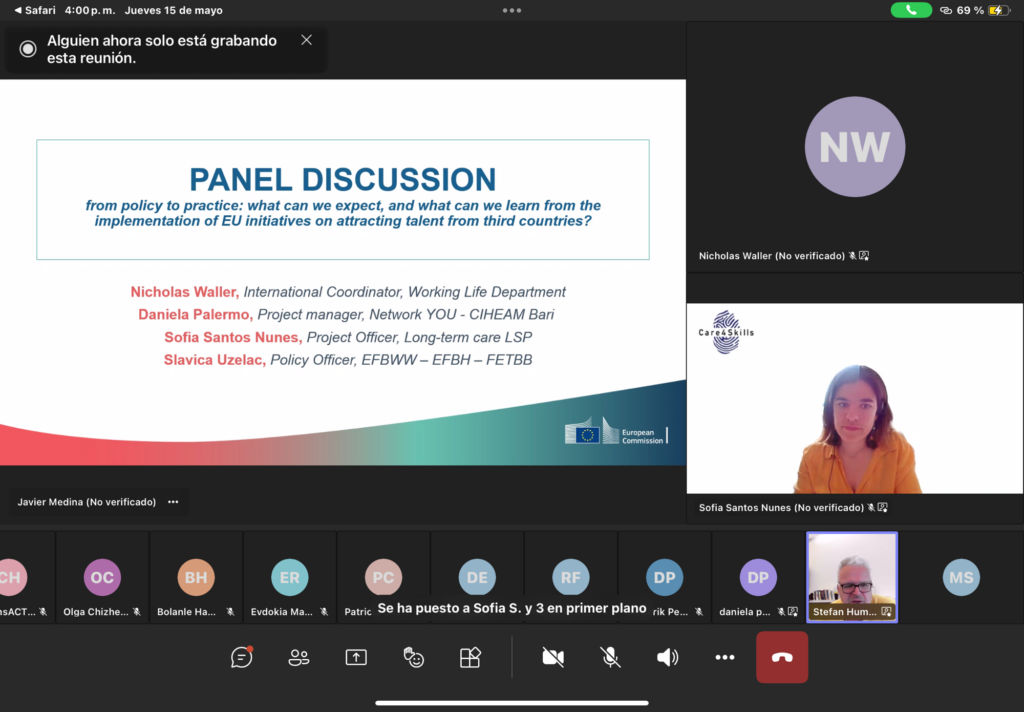Click Olga Chizhe's participant tile
Image resolution: width=1024 pixels, height=712 pixels.
click(102, 578)
